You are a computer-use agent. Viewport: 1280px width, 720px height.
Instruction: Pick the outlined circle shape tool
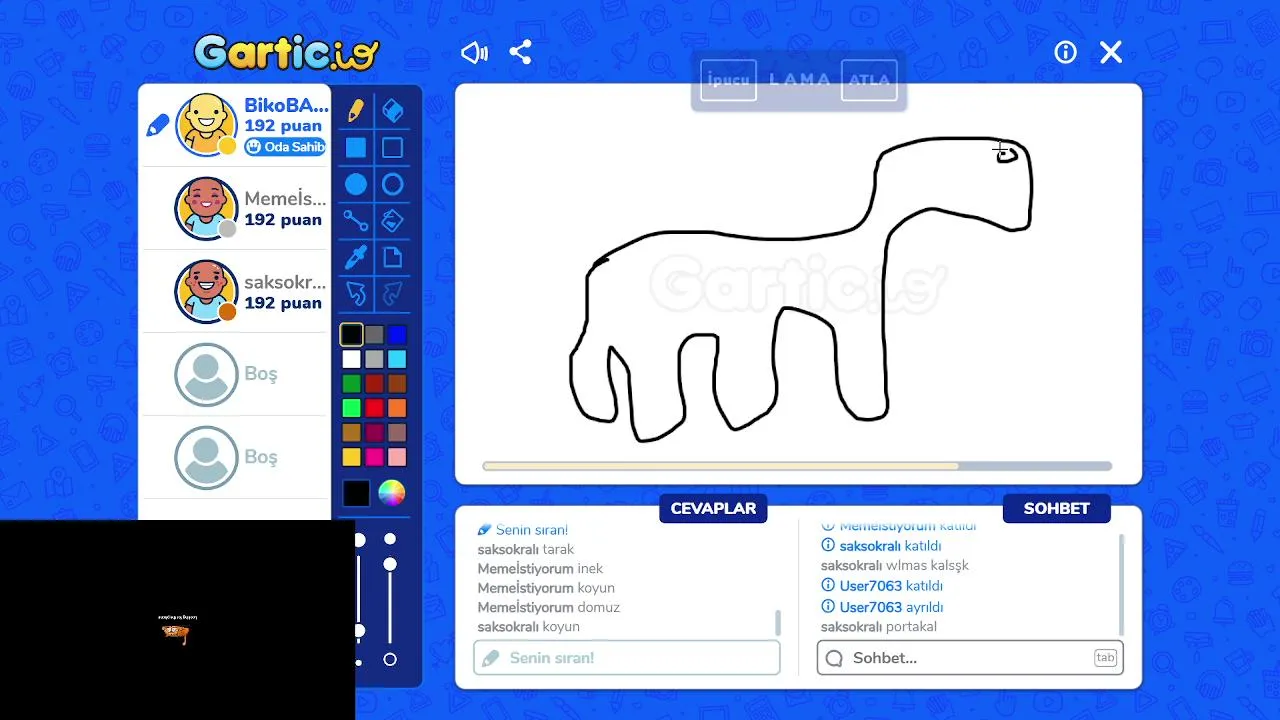point(393,184)
